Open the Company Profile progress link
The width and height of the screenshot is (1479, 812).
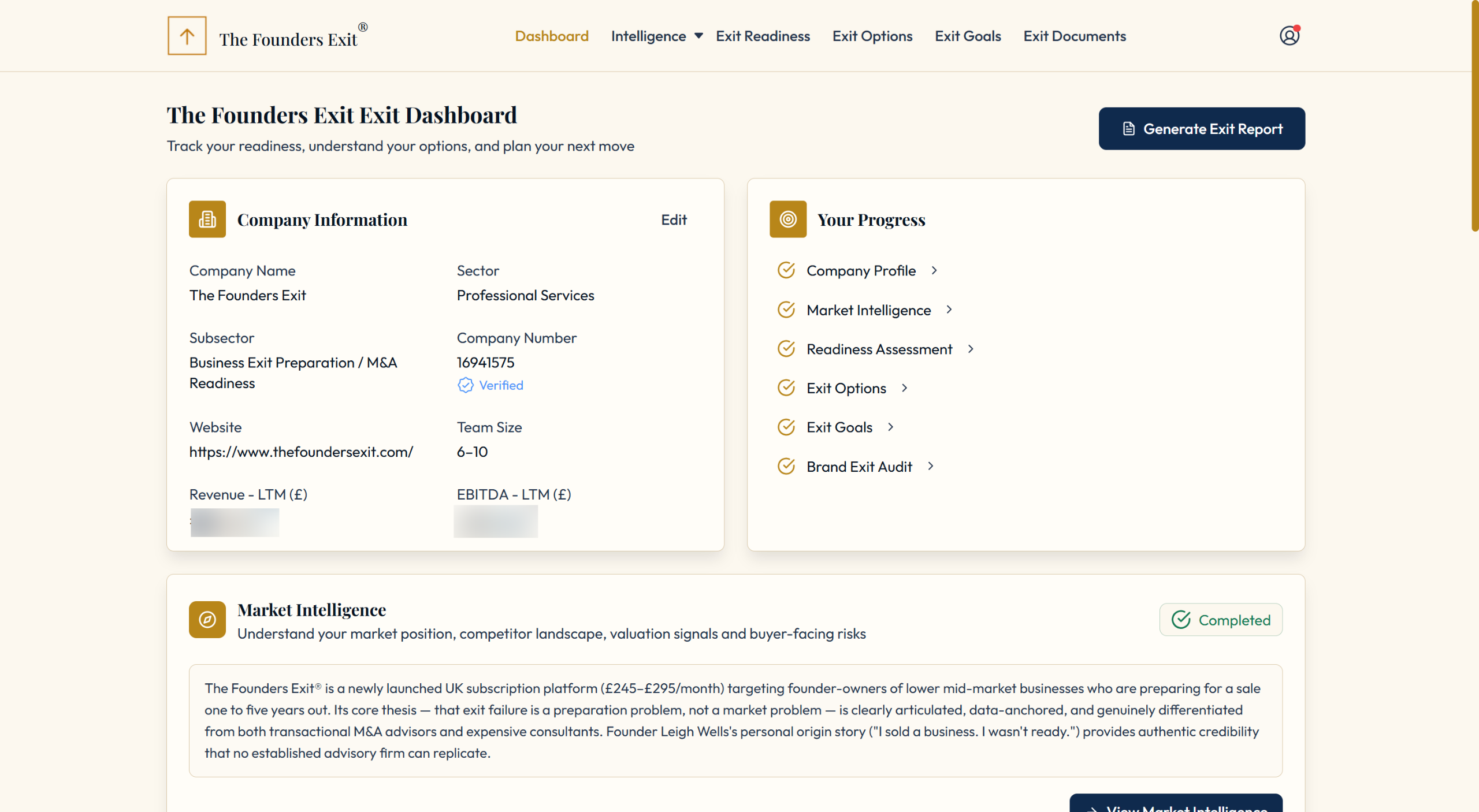coord(861,270)
